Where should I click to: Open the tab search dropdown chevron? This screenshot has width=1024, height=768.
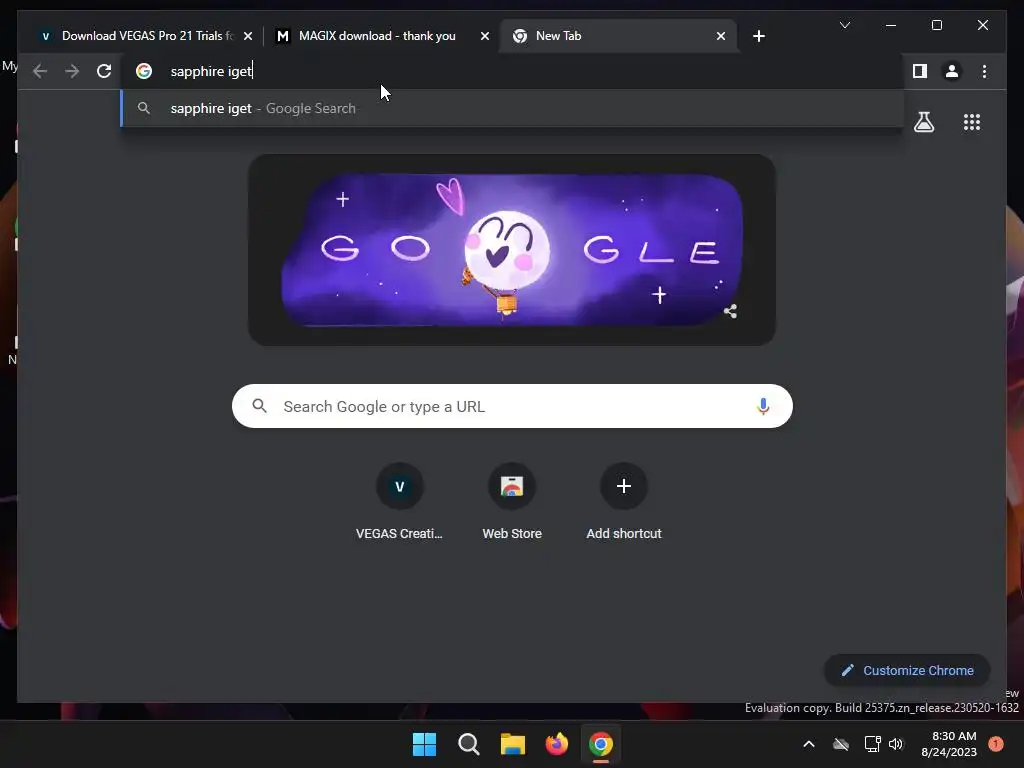[x=844, y=25]
